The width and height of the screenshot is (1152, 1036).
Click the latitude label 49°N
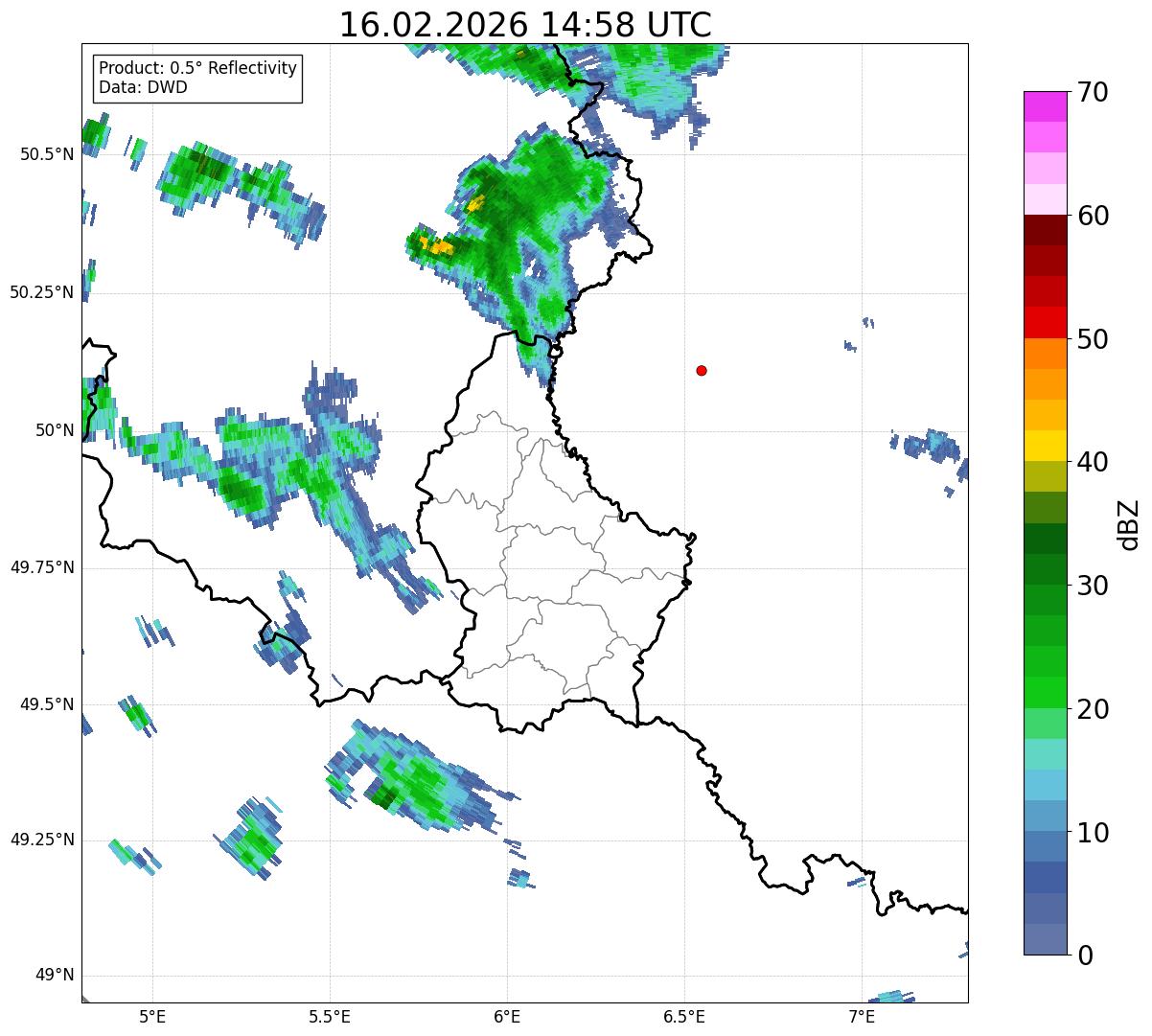(55, 976)
